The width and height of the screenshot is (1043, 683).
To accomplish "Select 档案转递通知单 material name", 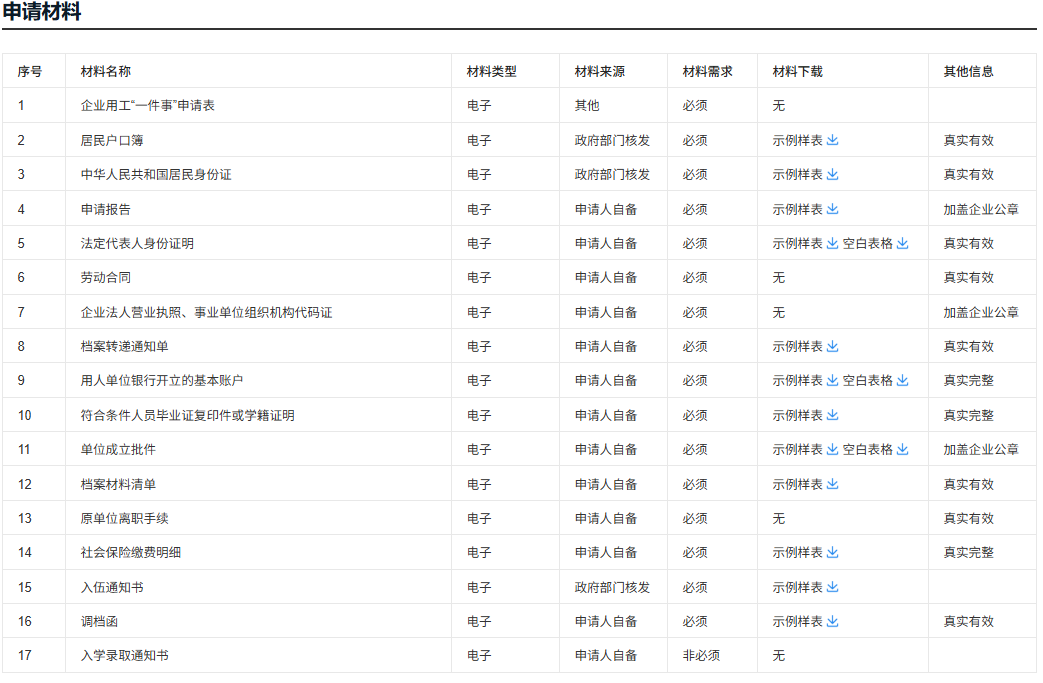I will point(124,346).
